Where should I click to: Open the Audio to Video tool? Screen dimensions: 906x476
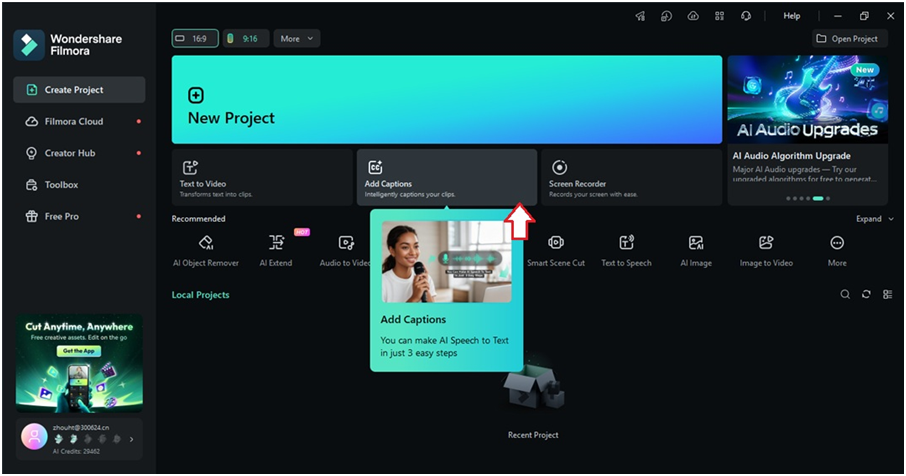click(x=345, y=251)
